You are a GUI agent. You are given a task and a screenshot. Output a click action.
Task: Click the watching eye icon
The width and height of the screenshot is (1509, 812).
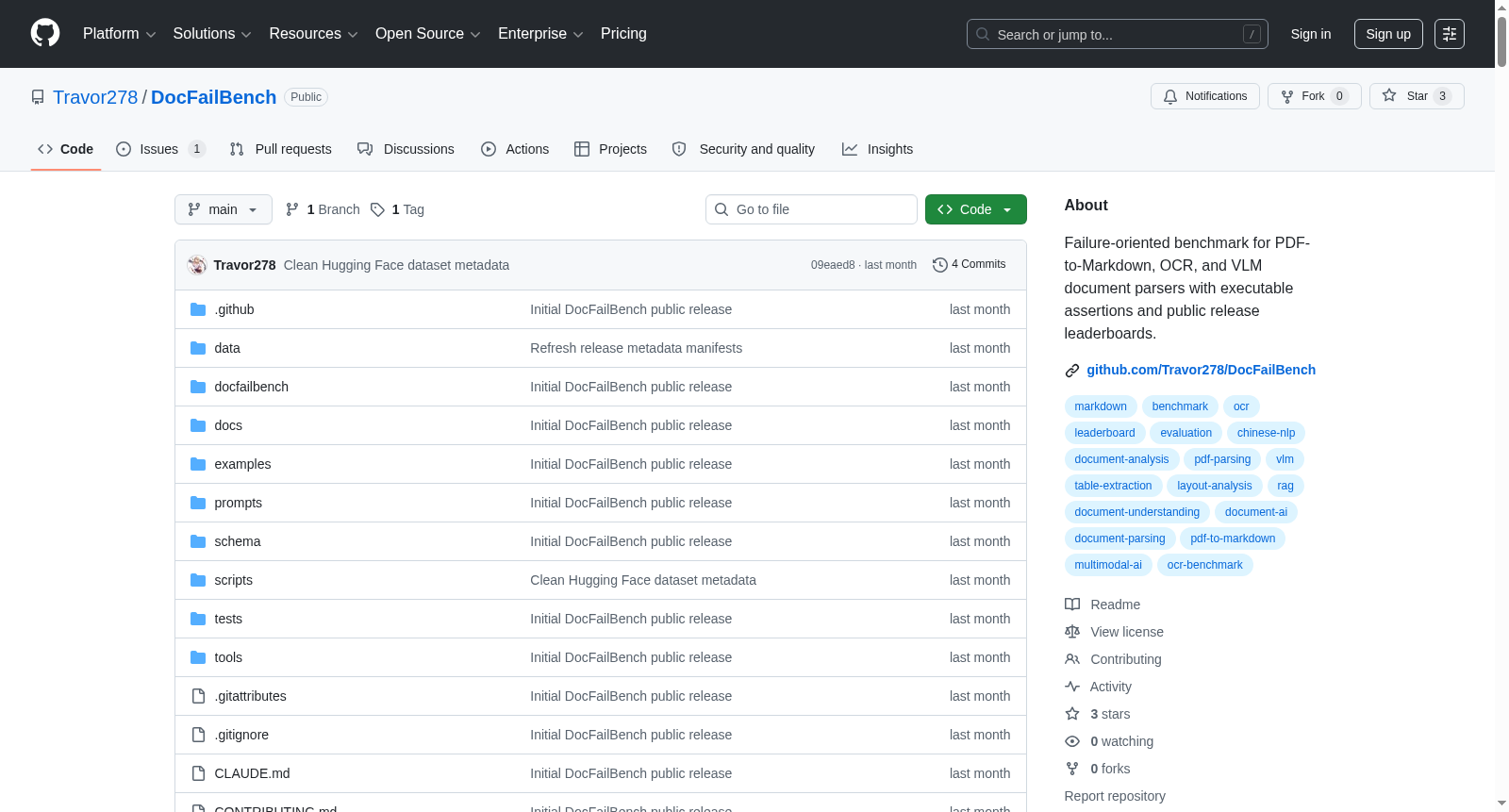(x=1072, y=741)
